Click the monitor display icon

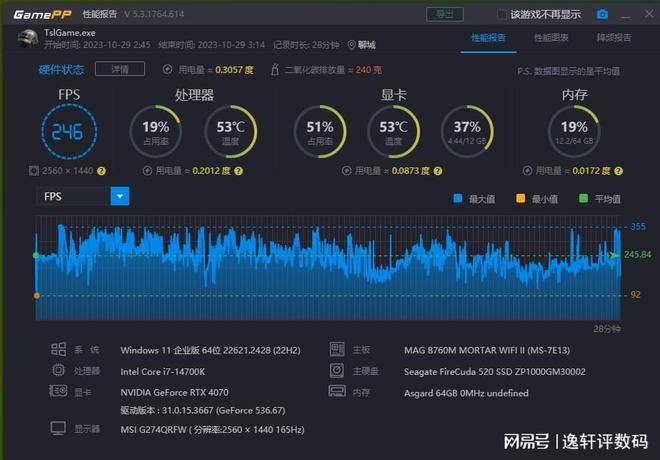pyautogui.click(x=58, y=428)
